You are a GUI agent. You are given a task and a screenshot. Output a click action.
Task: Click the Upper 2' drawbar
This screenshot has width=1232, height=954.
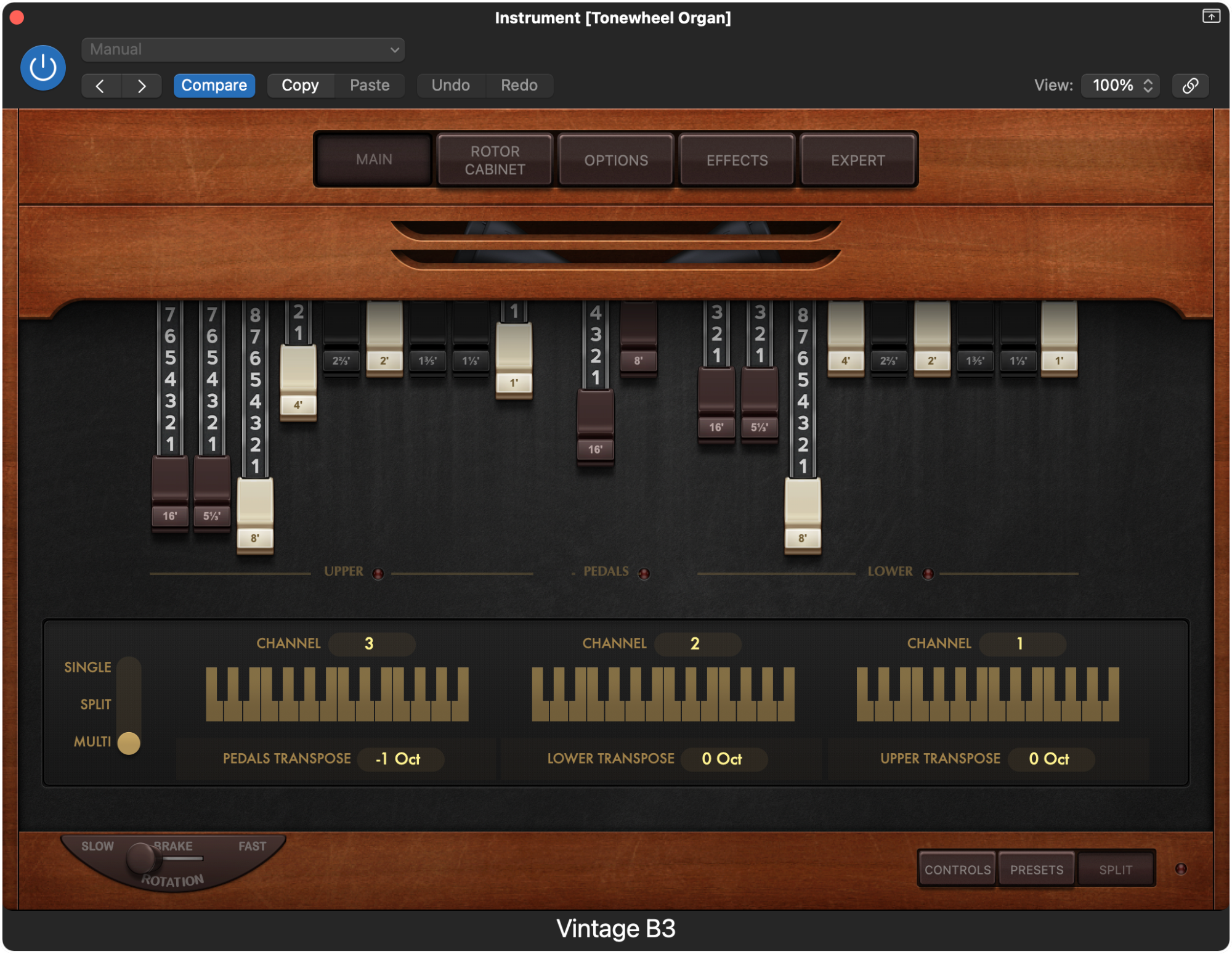(384, 338)
